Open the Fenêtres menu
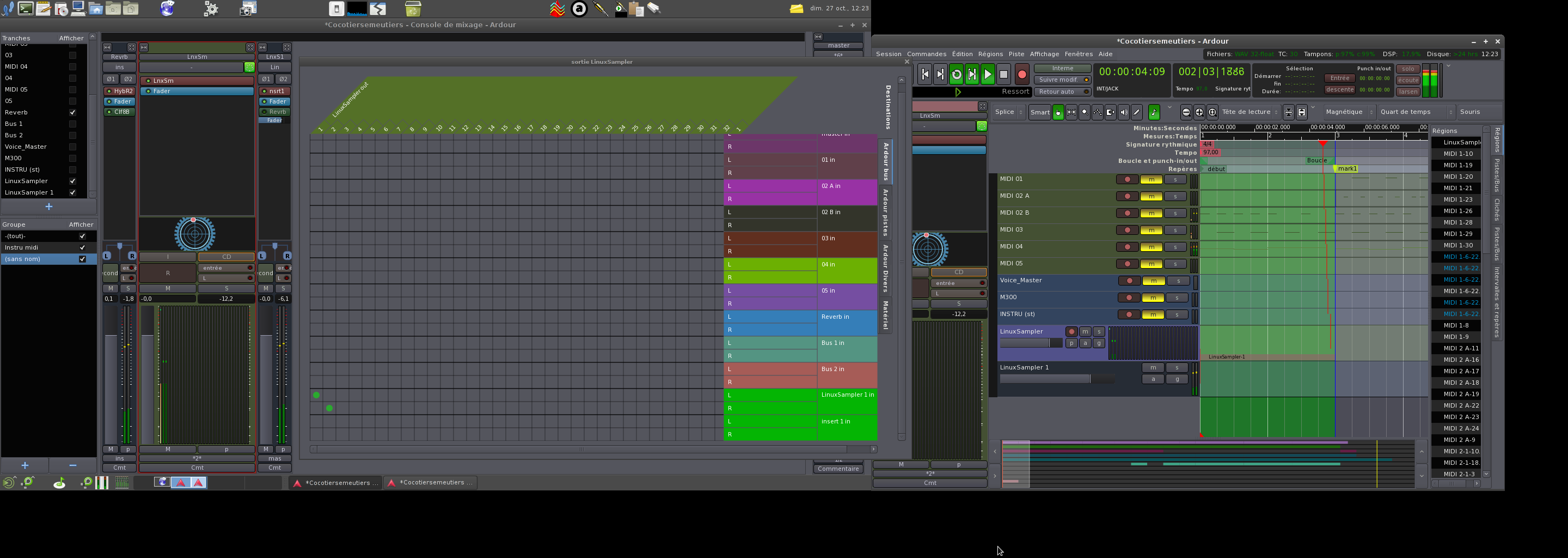1568x558 pixels. (x=1078, y=54)
